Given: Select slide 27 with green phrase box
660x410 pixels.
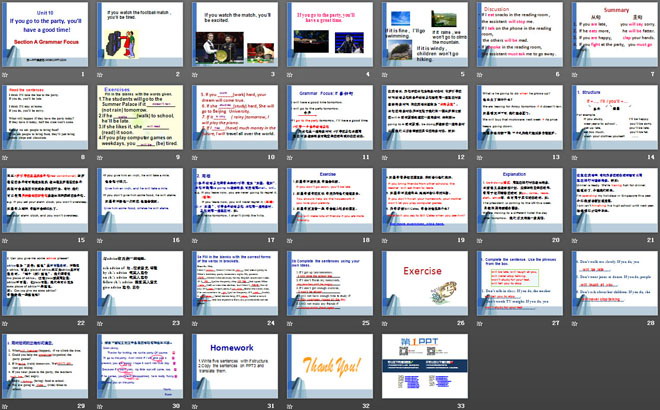Looking at the screenshot, I should (x=520, y=283).
